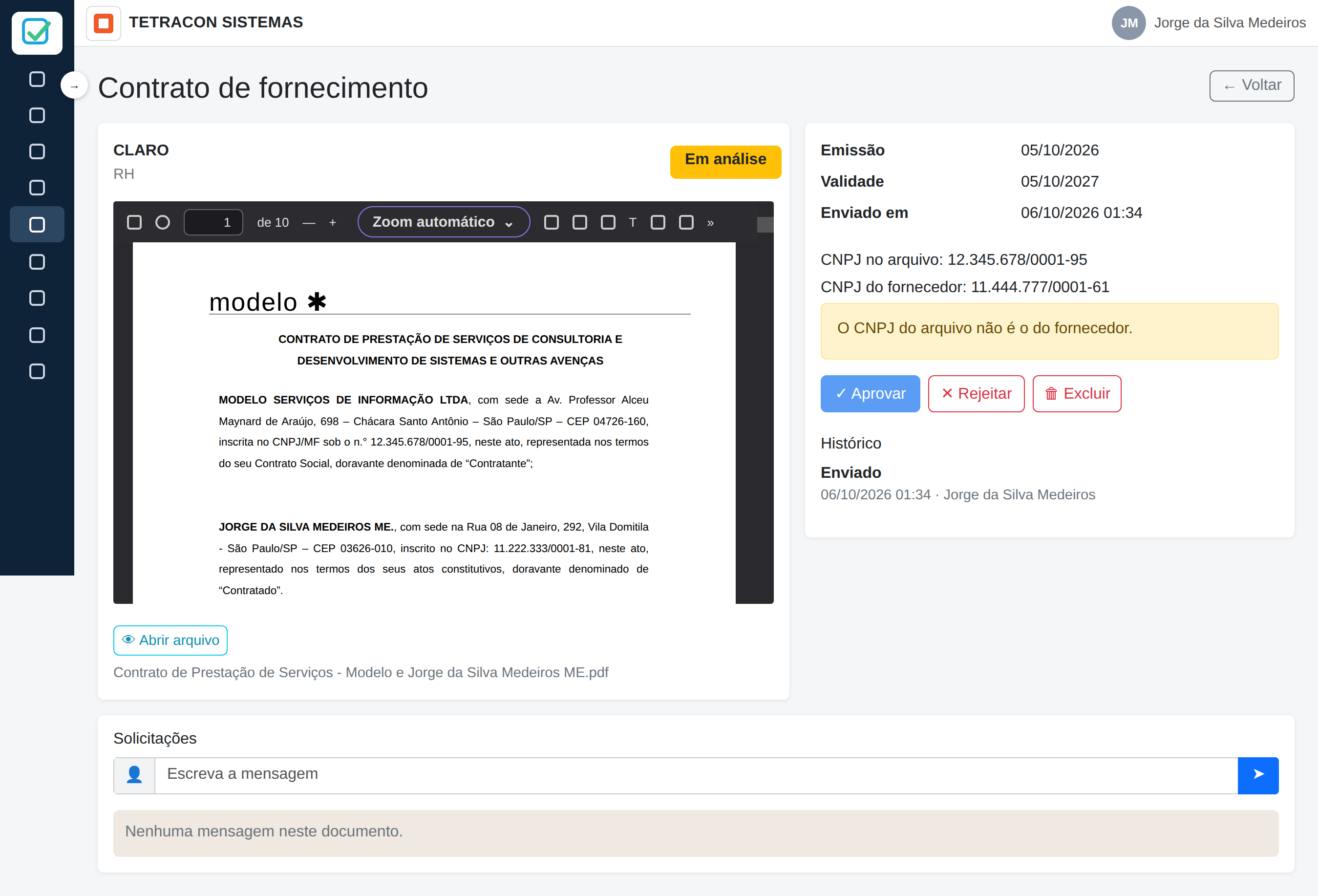Open the JM user avatar
1318x896 pixels.
click(1128, 22)
